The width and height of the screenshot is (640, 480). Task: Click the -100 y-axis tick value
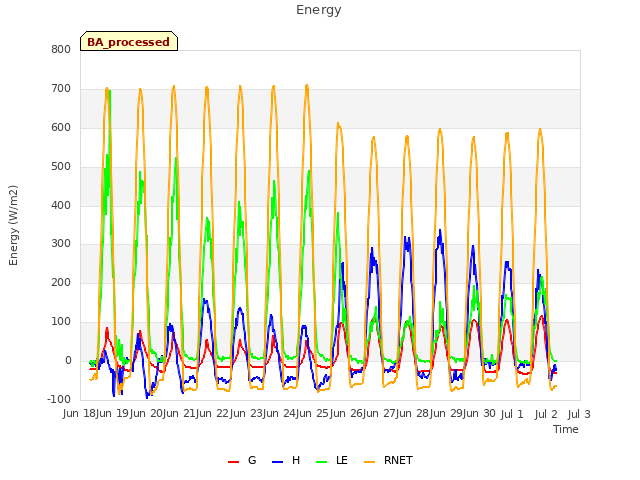59,399
